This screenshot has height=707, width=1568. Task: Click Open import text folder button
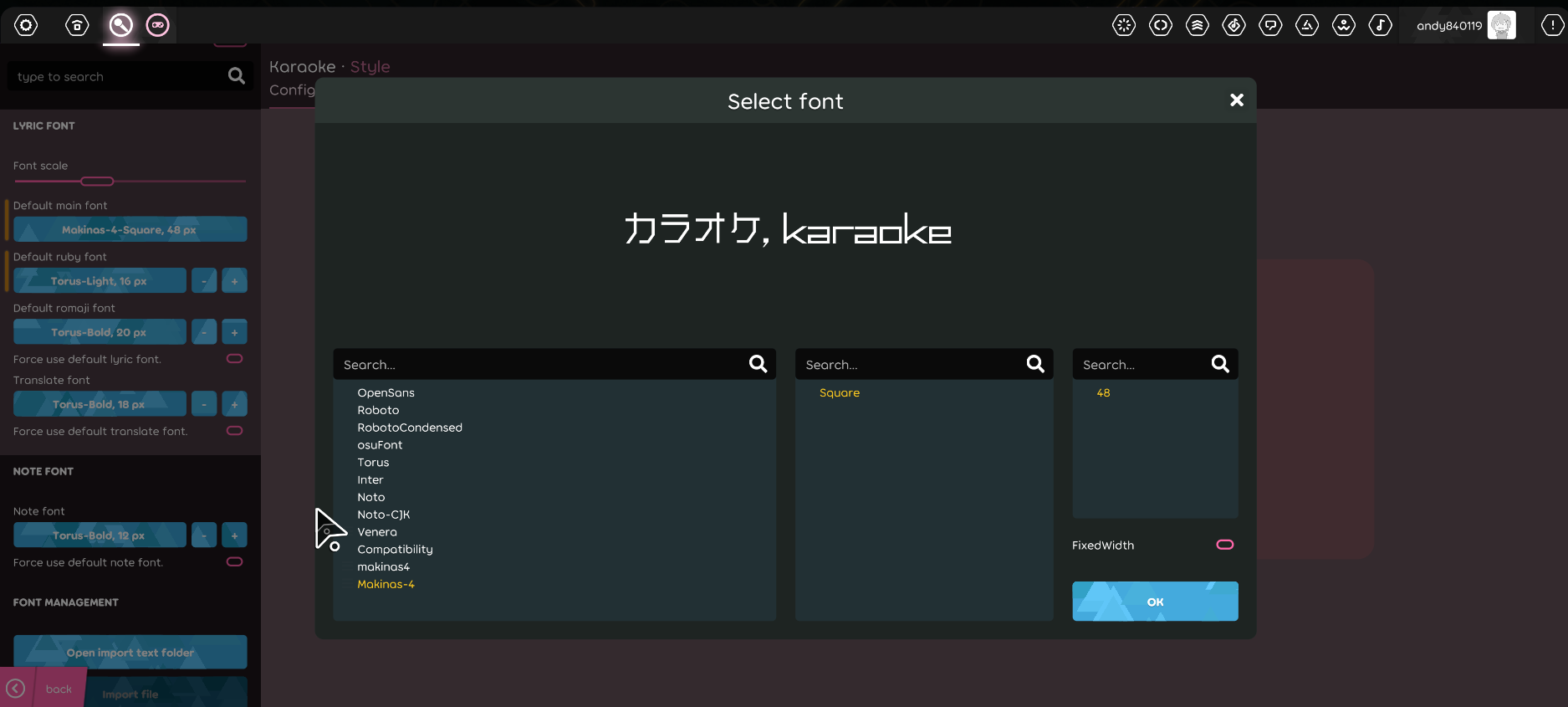pos(130,653)
